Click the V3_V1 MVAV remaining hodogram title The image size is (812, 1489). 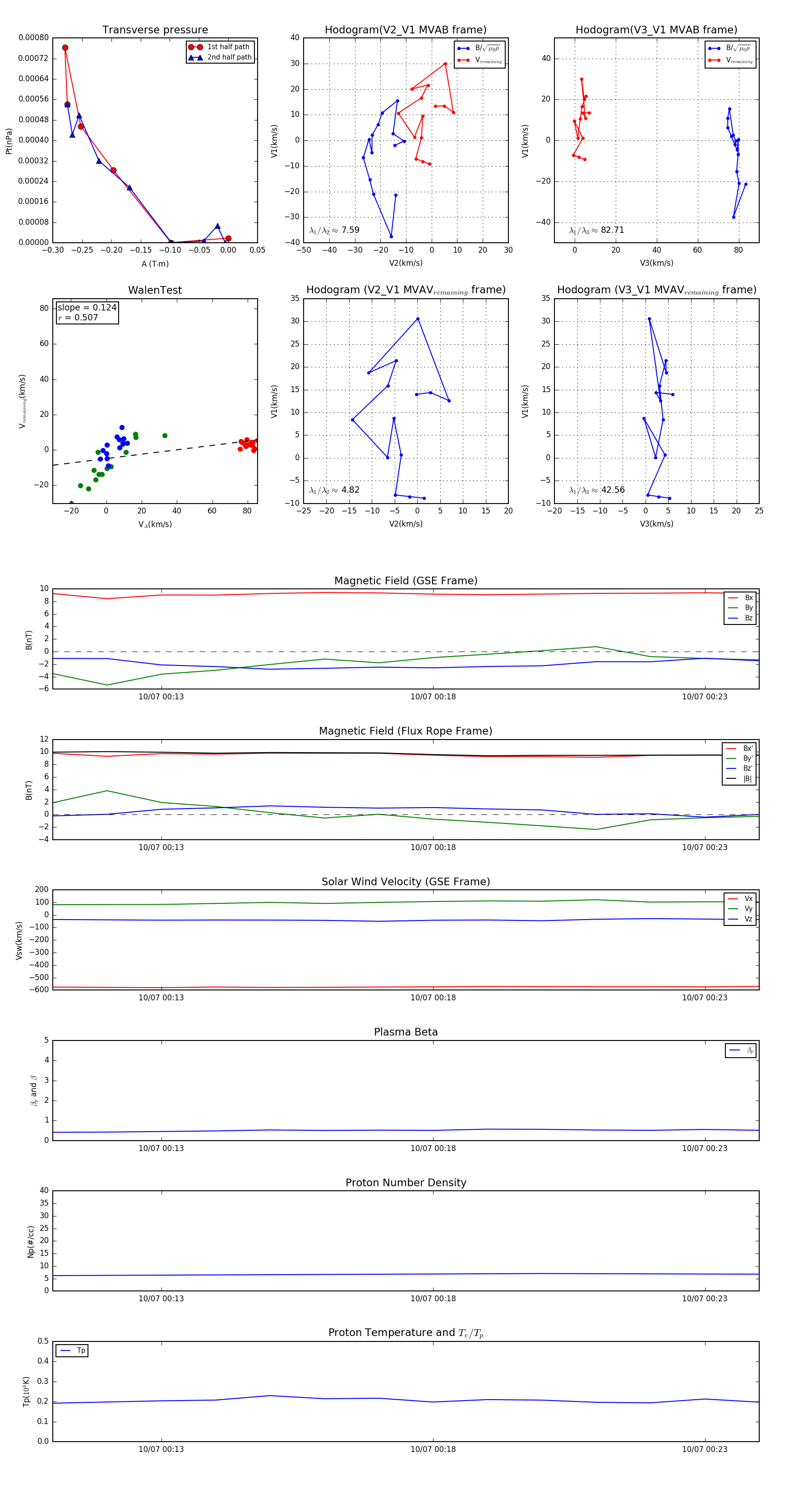(x=656, y=290)
